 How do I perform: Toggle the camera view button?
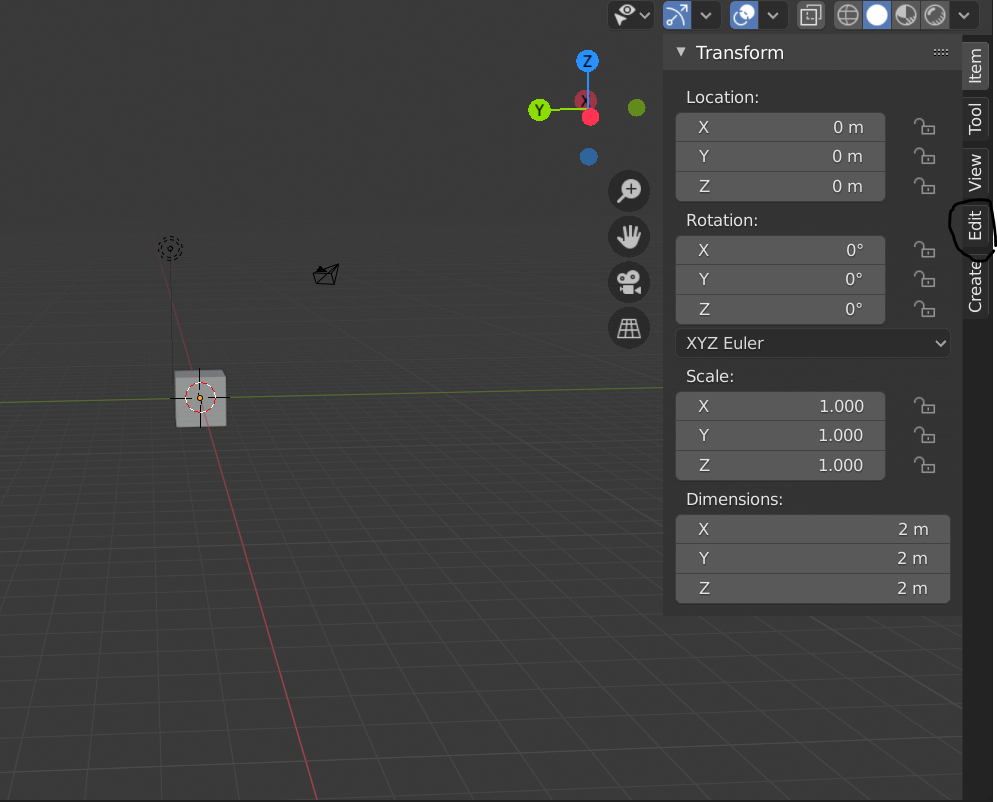tap(629, 282)
